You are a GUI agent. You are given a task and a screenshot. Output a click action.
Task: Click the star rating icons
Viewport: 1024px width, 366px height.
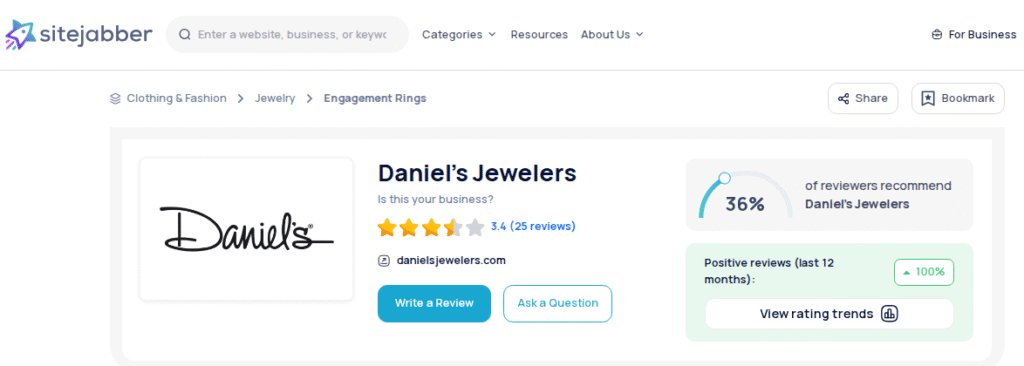tap(431, 227)
